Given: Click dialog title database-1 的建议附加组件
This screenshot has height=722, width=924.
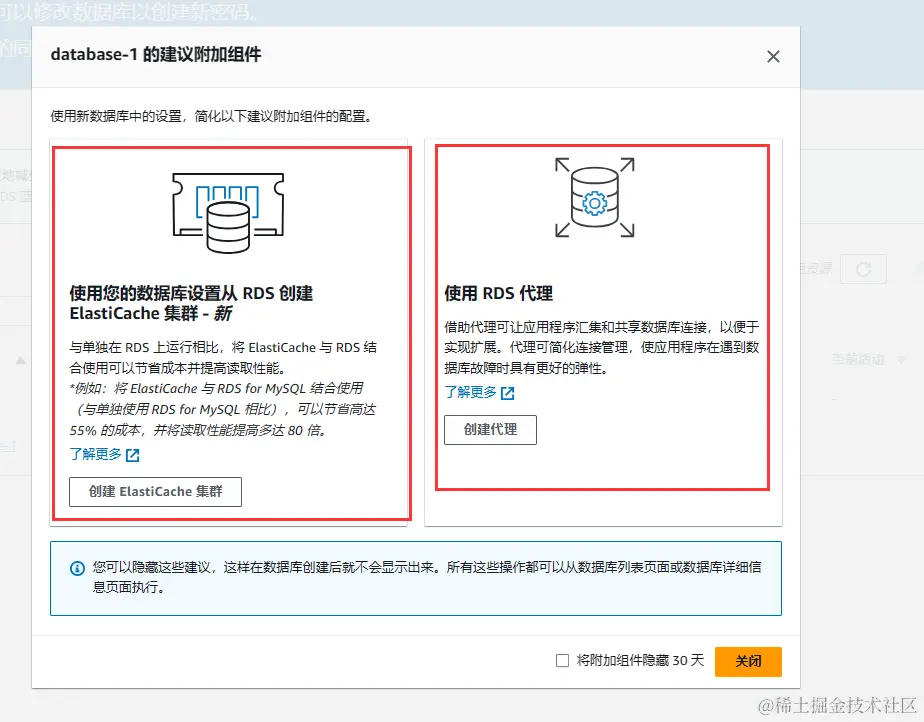Looking at the screenshot, I should (156, 55).
